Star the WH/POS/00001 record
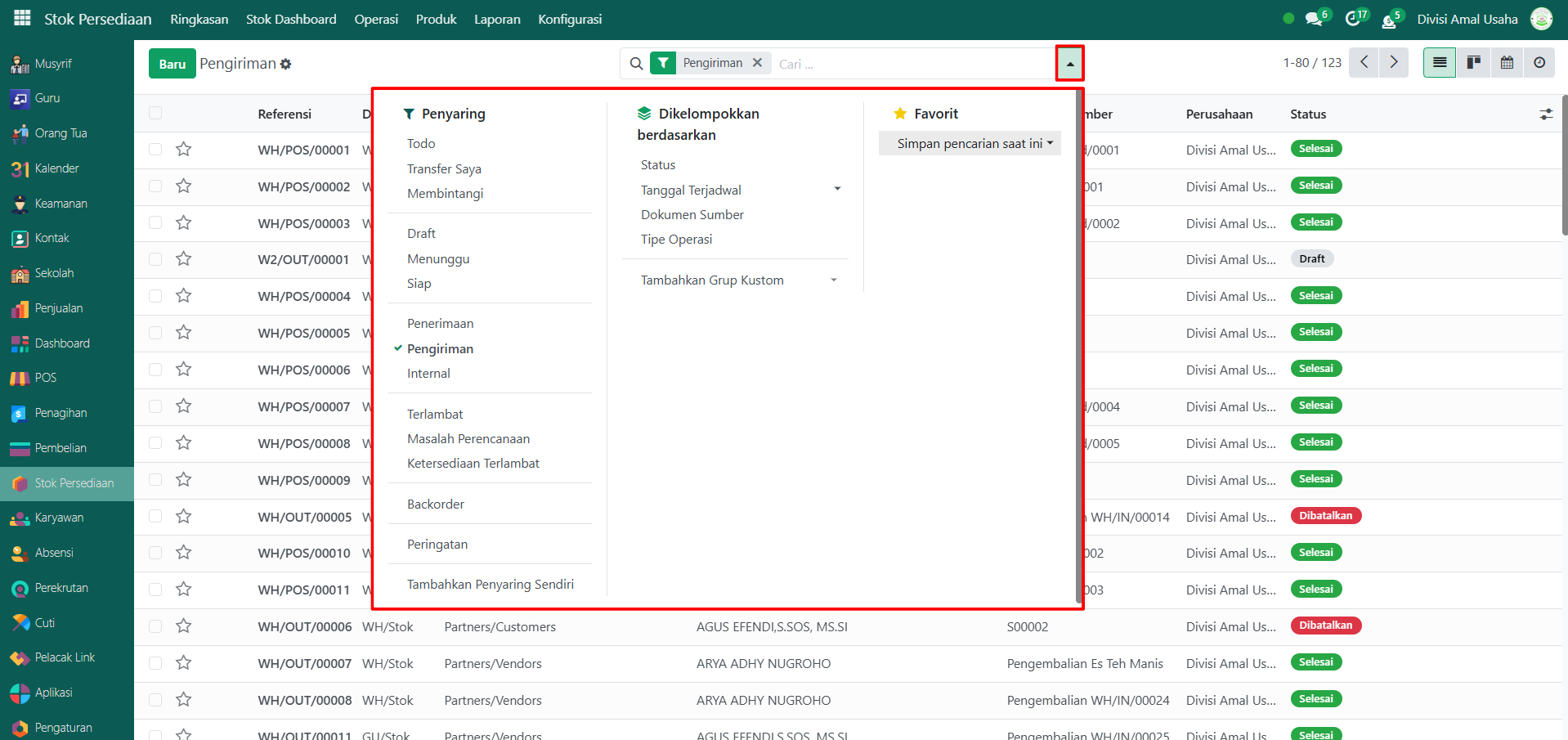The height and width of the screenshot is (740, 1568). click(x=184, y=150)
